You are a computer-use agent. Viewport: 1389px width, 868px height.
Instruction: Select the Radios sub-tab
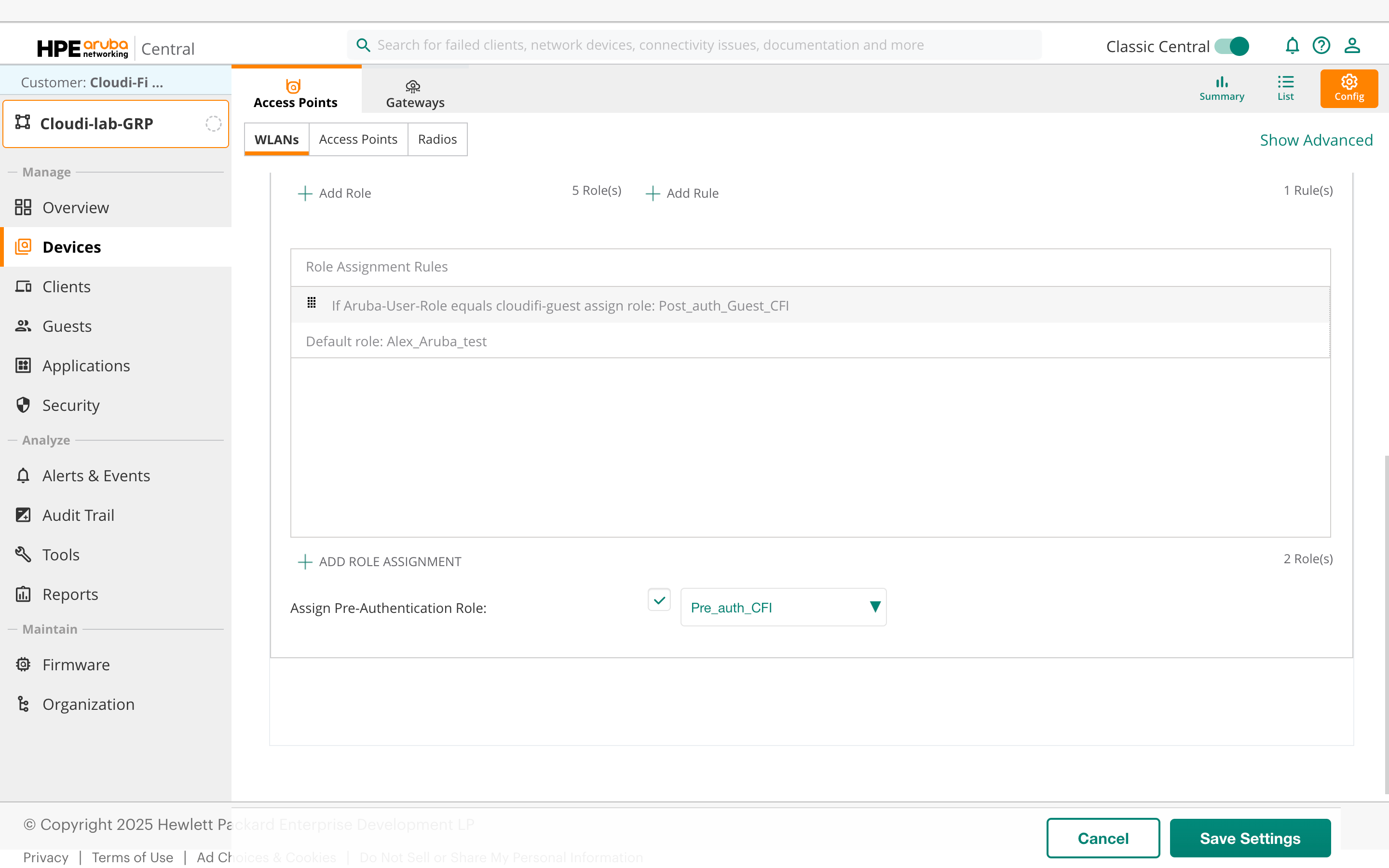tap(437, 139)
